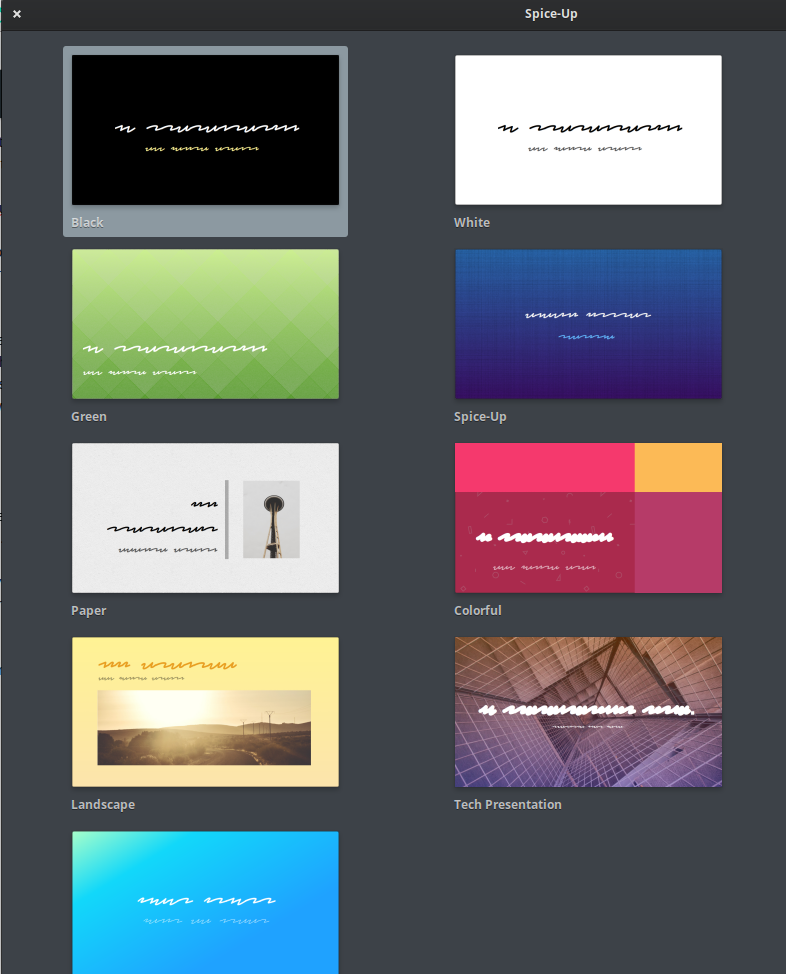Click the "Landscape" template name label
The height and width of the screenshot is (974, 786).
(103, 804)
